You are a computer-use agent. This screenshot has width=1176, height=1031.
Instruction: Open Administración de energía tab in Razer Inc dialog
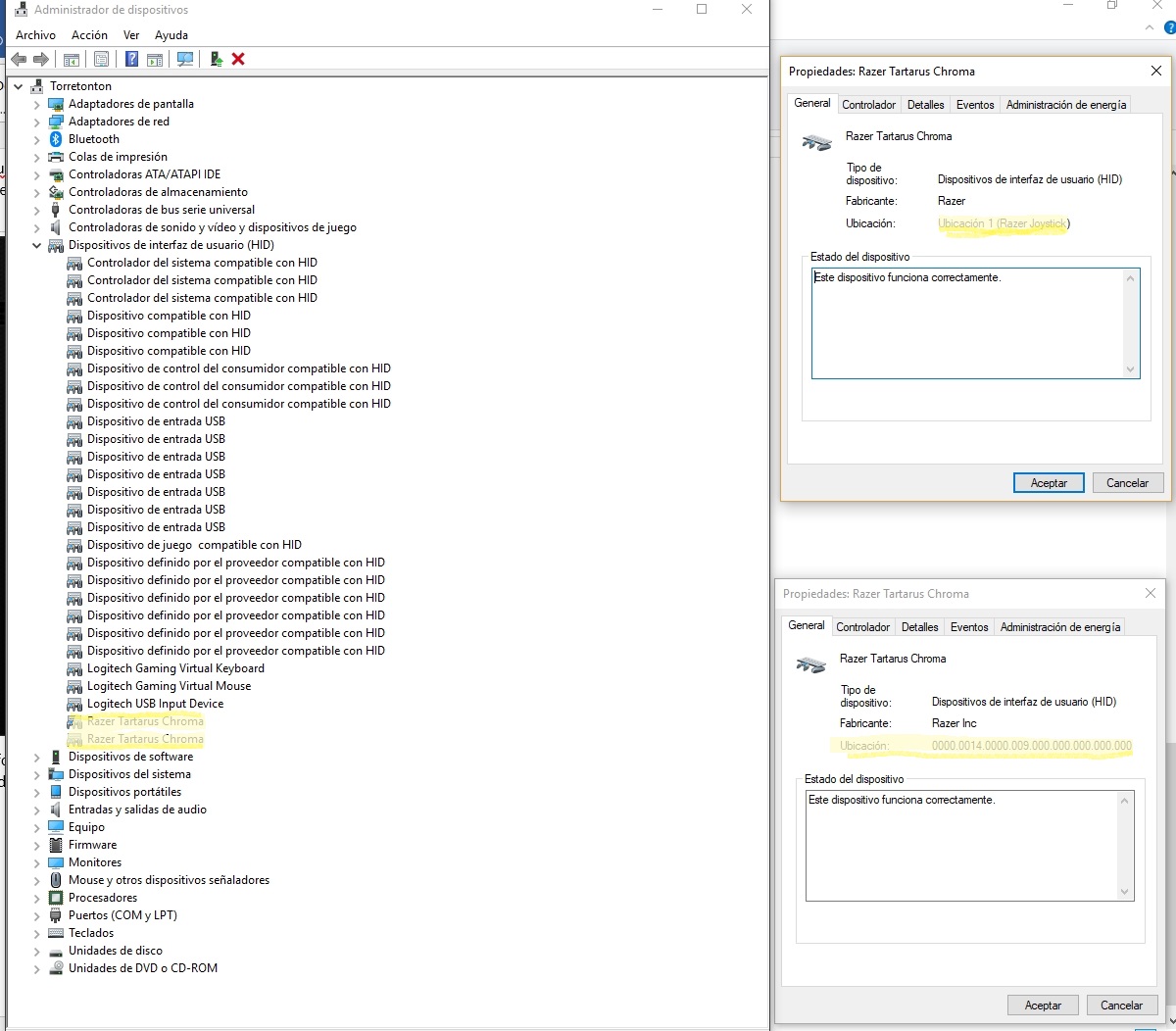(x=1060, y=627)
